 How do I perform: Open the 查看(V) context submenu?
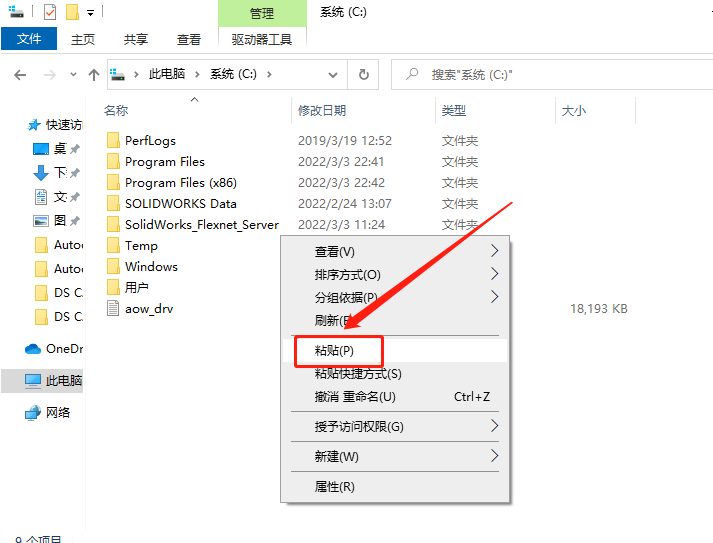[395, 251]
